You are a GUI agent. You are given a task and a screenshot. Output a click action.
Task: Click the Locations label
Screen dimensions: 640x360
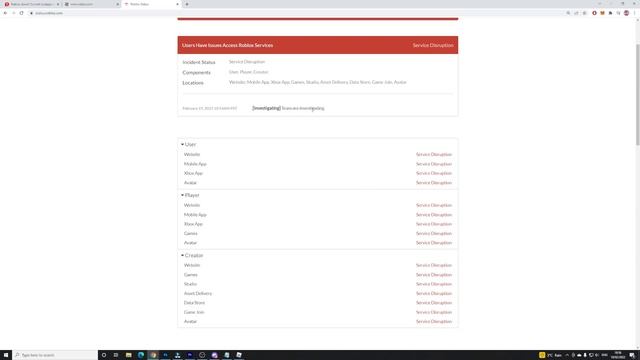193,83
